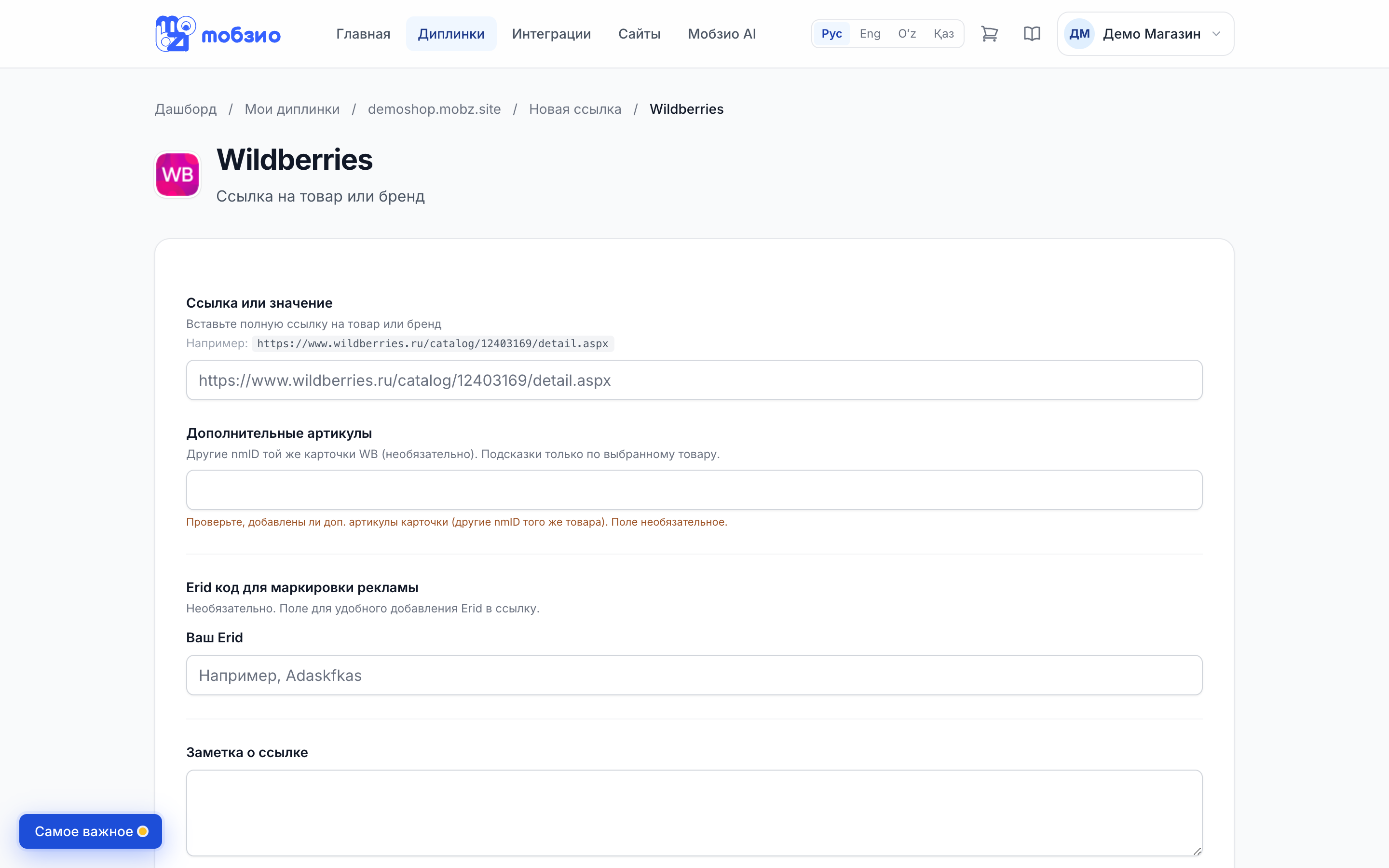Open Сайты nav item
Screen dimensions: 1389x868
(x=640, y=34)
